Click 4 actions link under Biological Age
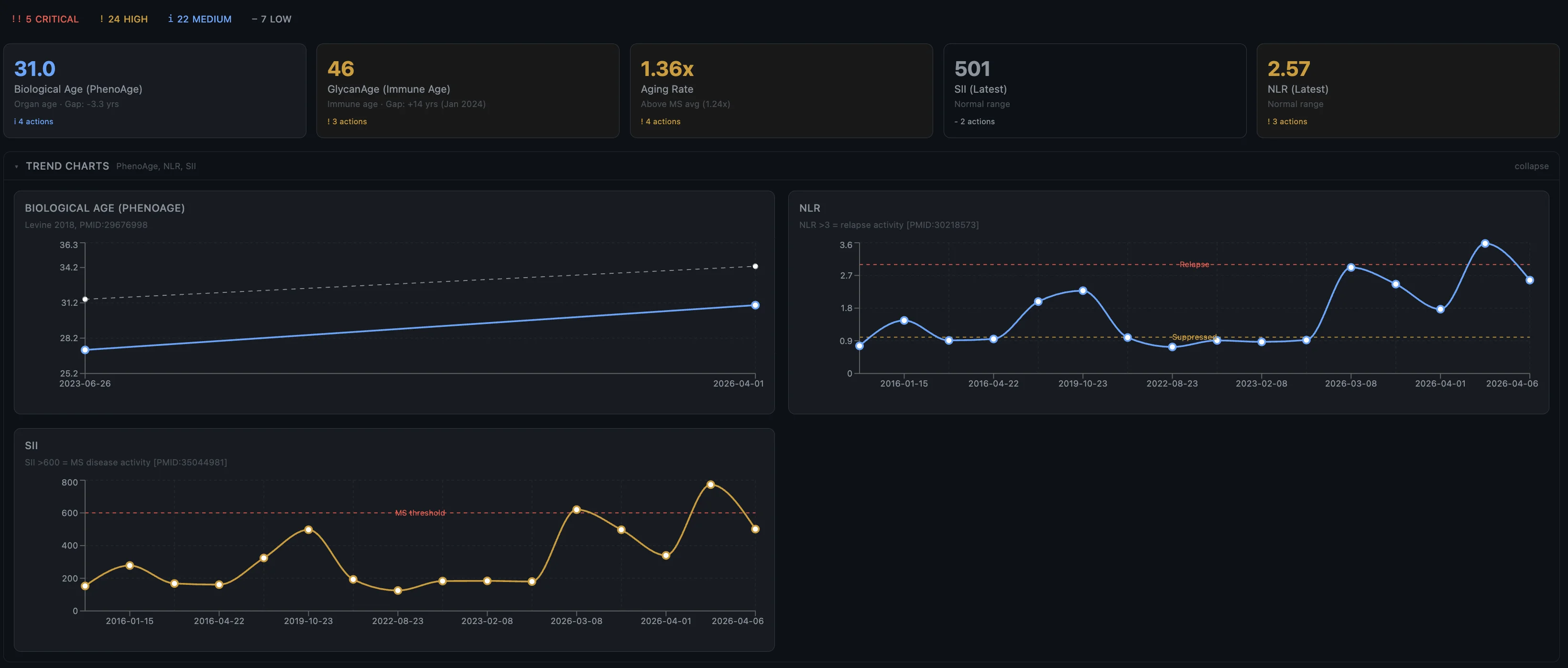 coord(33,122)
